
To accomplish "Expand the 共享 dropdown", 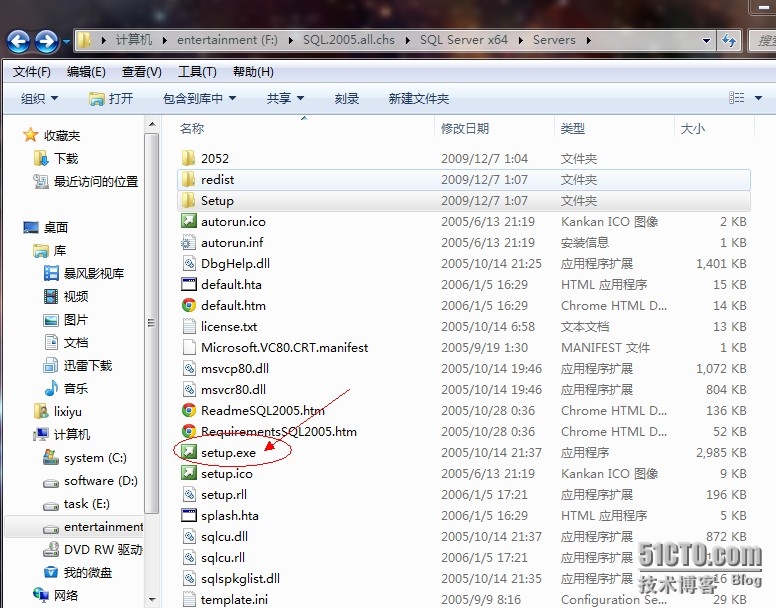I will (285, 98).
